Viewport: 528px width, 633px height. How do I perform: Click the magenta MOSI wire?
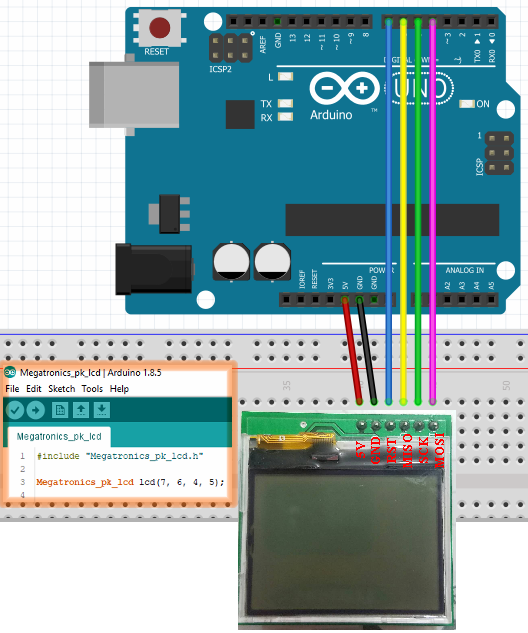click(x=432, y=212)
